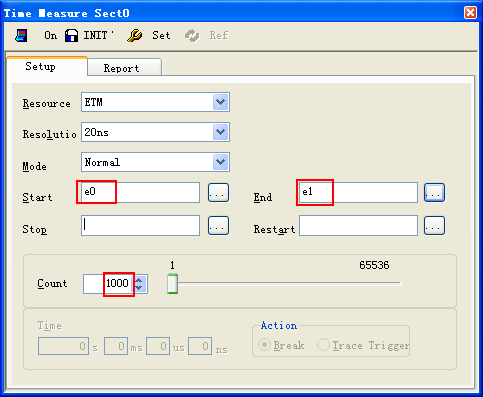
Task: Increase Count with the spinner arrows
Action: coord(139,280)
